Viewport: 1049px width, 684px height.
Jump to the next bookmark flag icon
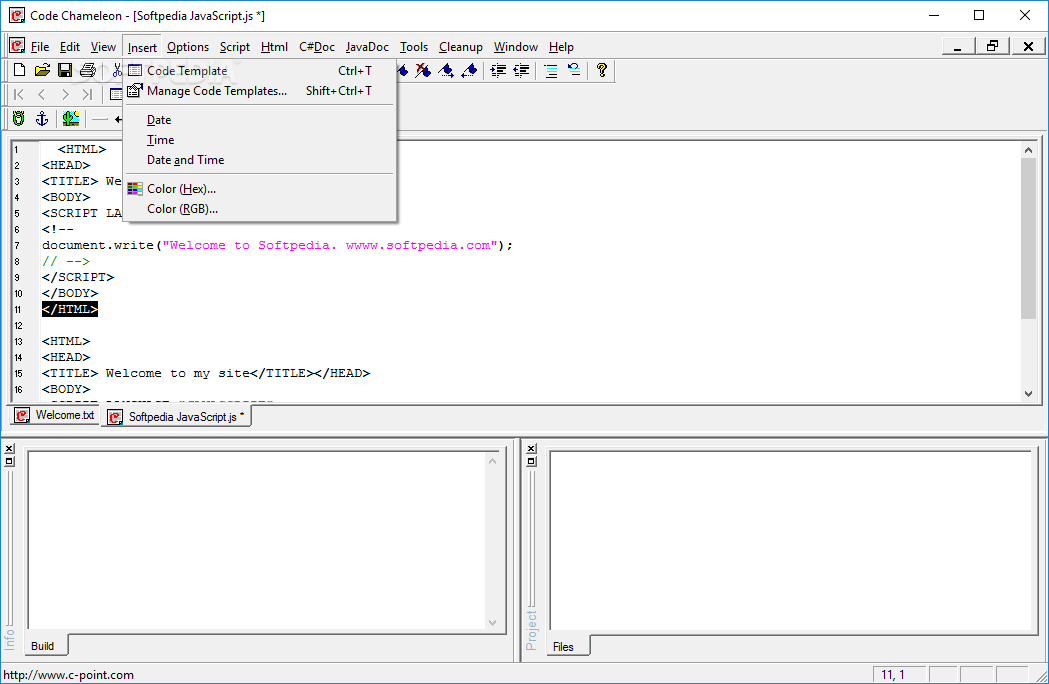click(x=446, y=70)
